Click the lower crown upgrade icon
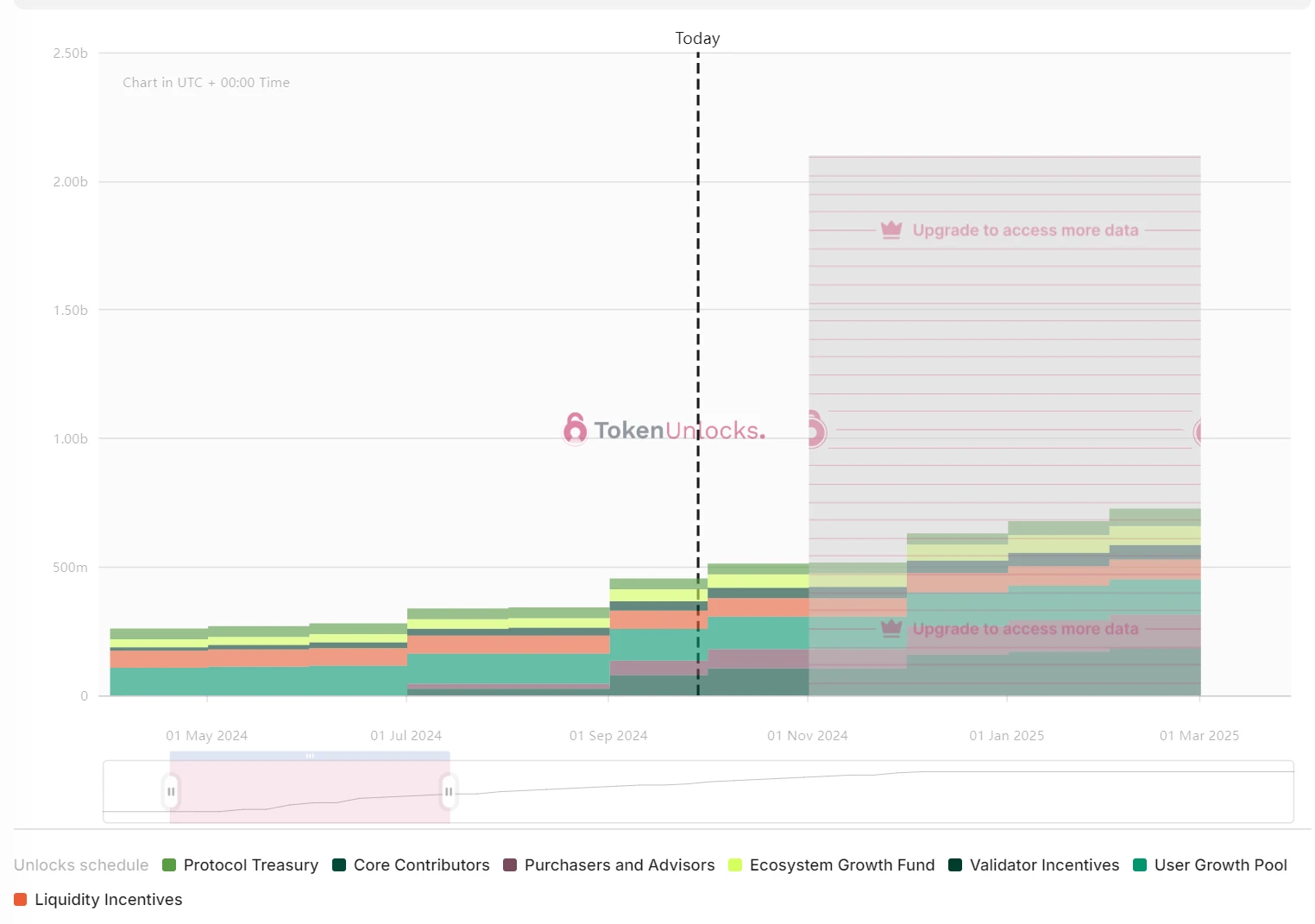Screen dimensions: 1315x924 891,628
